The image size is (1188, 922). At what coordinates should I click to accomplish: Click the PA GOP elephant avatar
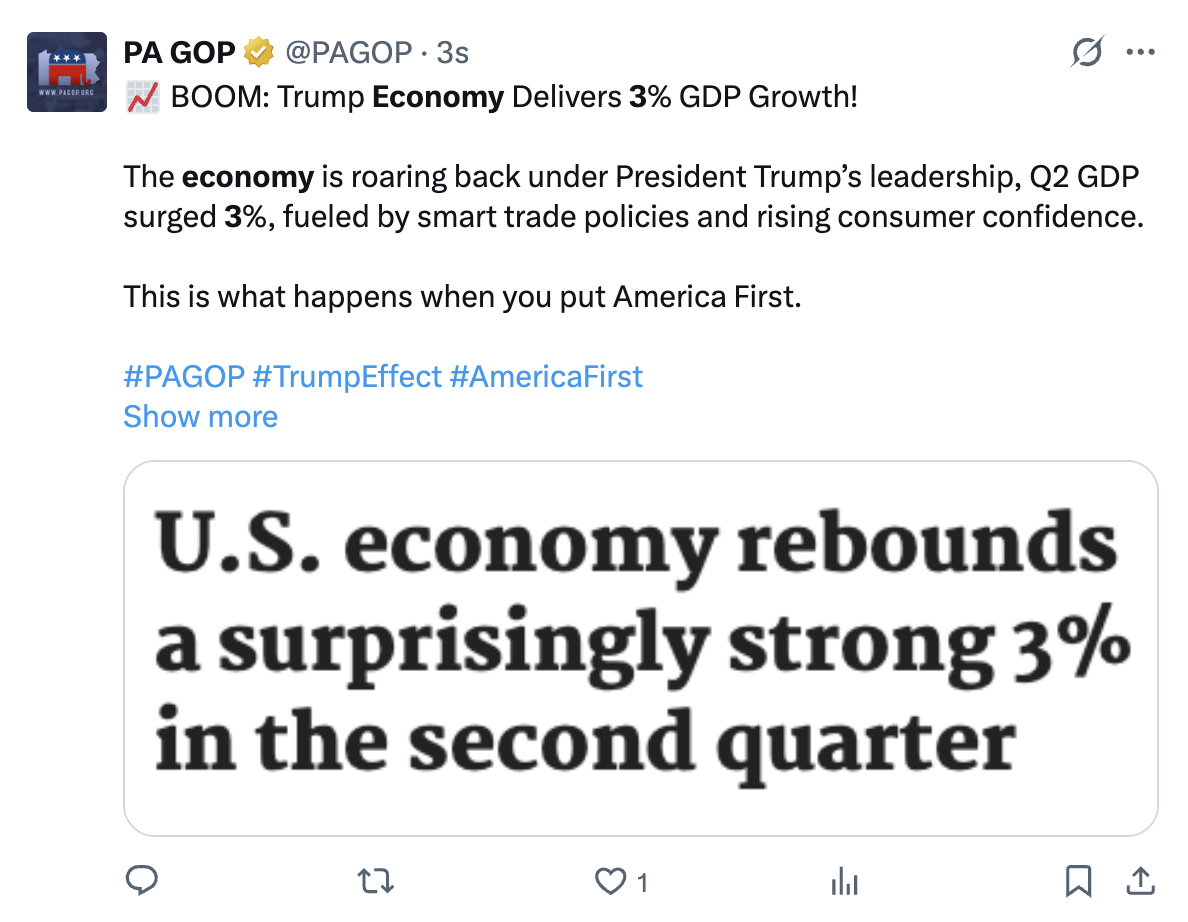click(x=67, y=71)
